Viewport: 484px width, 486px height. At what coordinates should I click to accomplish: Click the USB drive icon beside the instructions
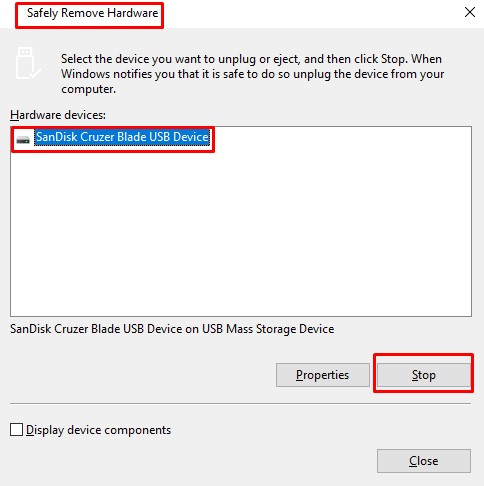click(x=28, y=63)
